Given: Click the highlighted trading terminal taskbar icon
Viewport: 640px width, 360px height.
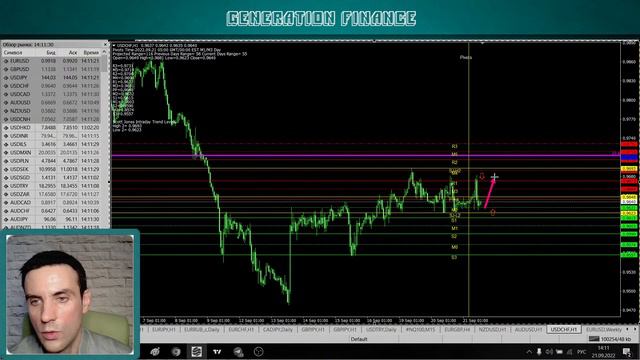Looking at the screenshot, I should [x=196, y=351].
